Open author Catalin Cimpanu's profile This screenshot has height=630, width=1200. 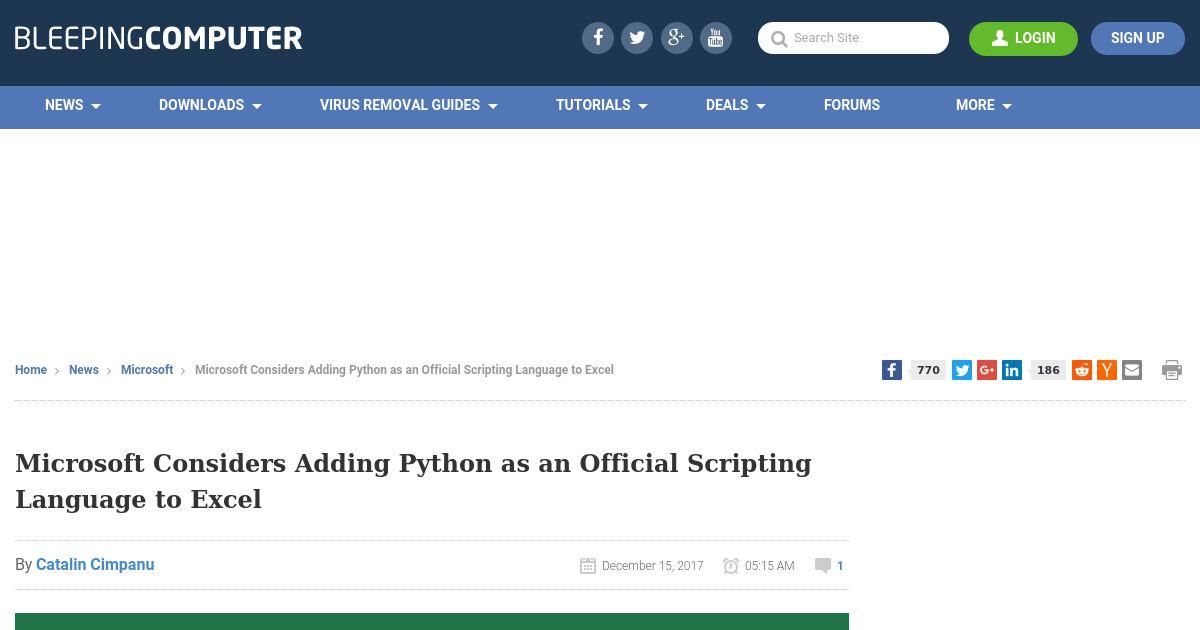click(x=95, y=565)
